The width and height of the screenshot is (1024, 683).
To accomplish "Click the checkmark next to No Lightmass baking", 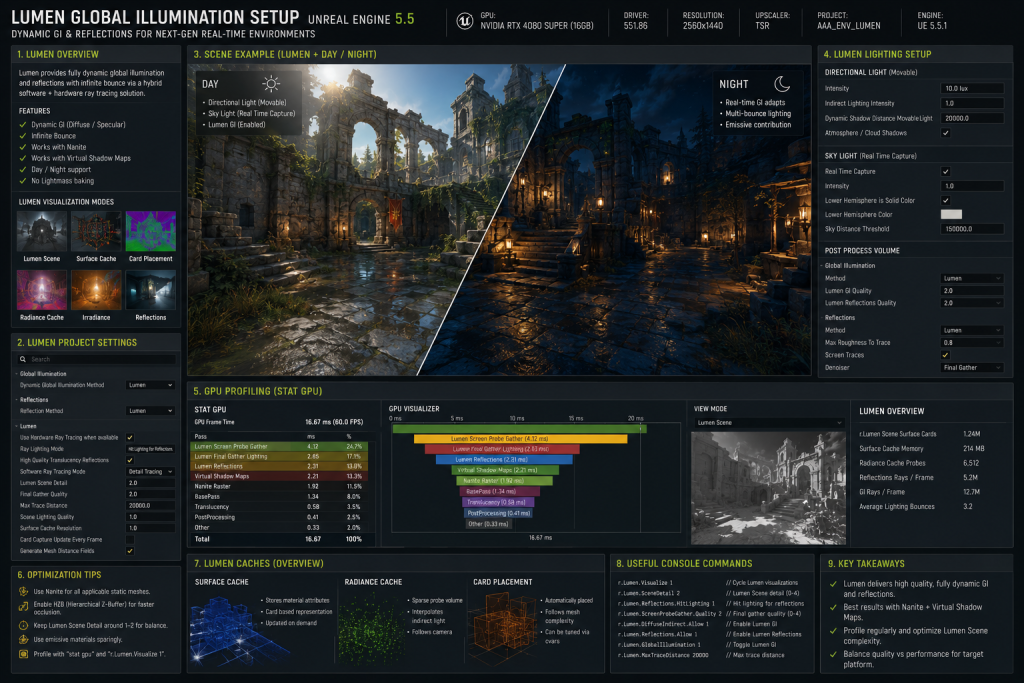I will coord(23,181).
